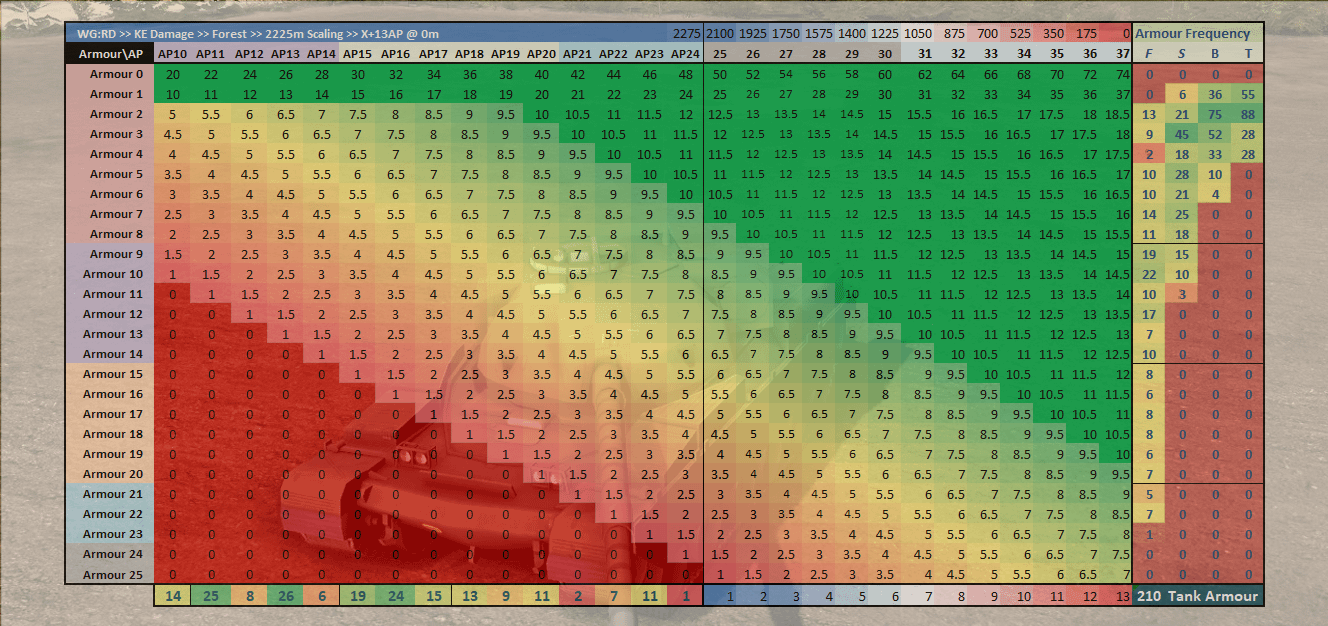Select the frequency cell showing 75

click(x=1215, y=114)
